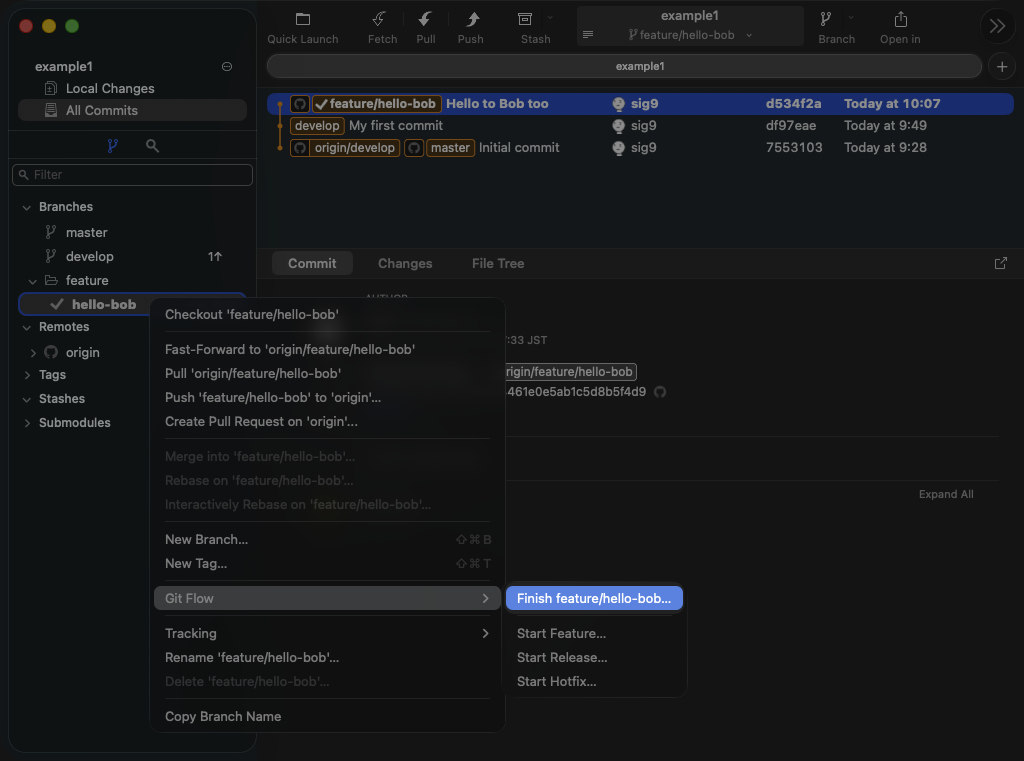Select the develop branch in sidebar

[90, 257]
